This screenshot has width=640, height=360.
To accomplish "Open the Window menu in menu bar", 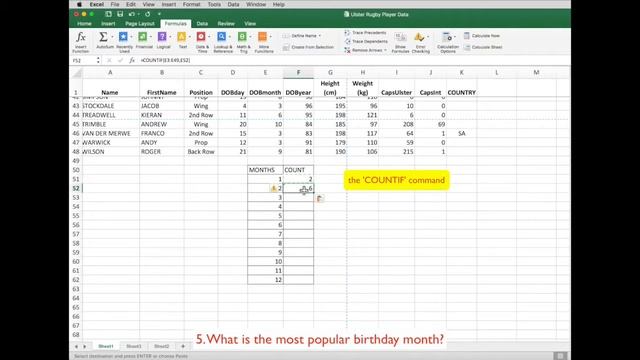I will pos(256,4).
